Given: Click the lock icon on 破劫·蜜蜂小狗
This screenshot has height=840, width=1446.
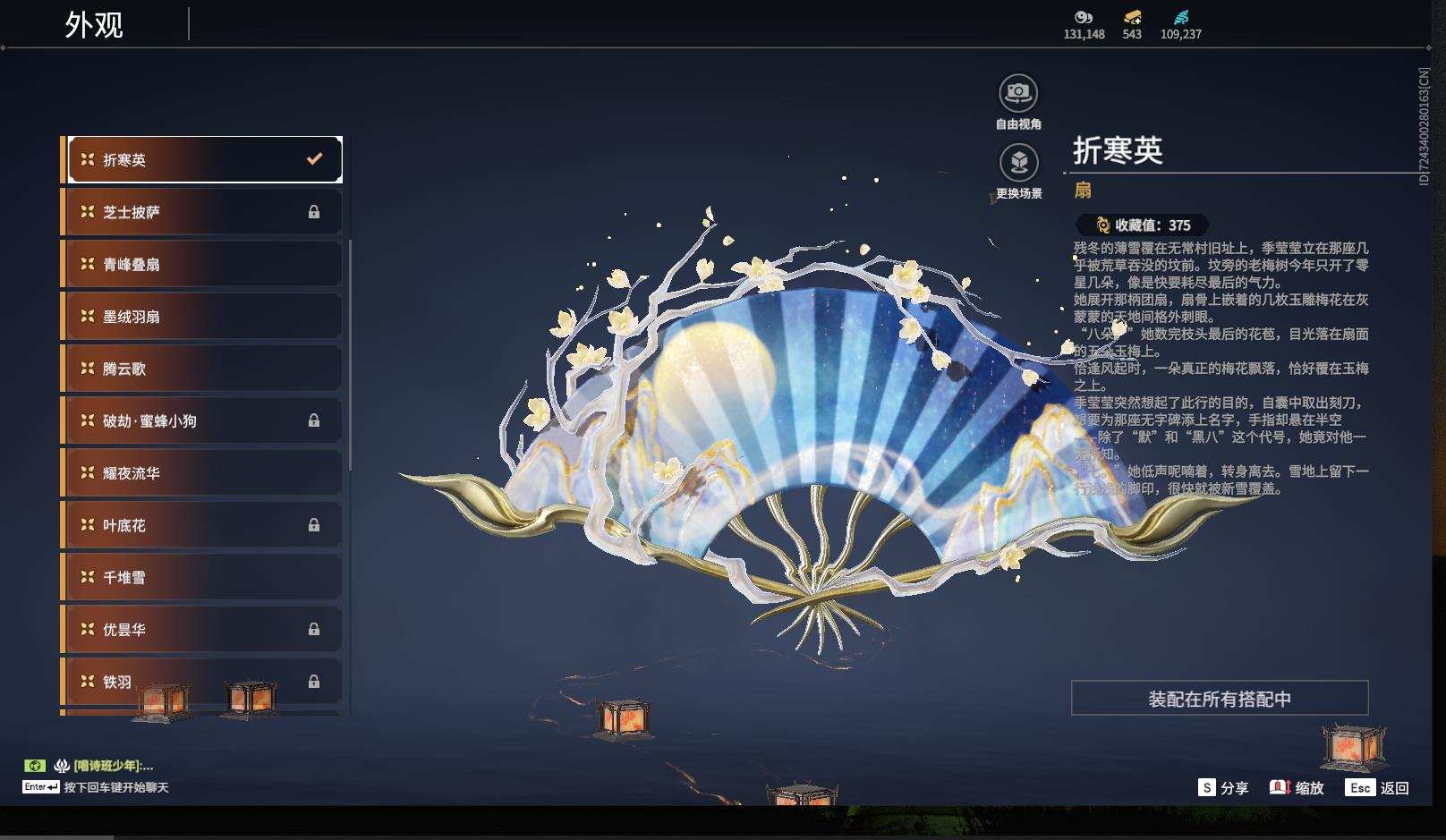Looking at the screenshot, I should tap(314, 420).
